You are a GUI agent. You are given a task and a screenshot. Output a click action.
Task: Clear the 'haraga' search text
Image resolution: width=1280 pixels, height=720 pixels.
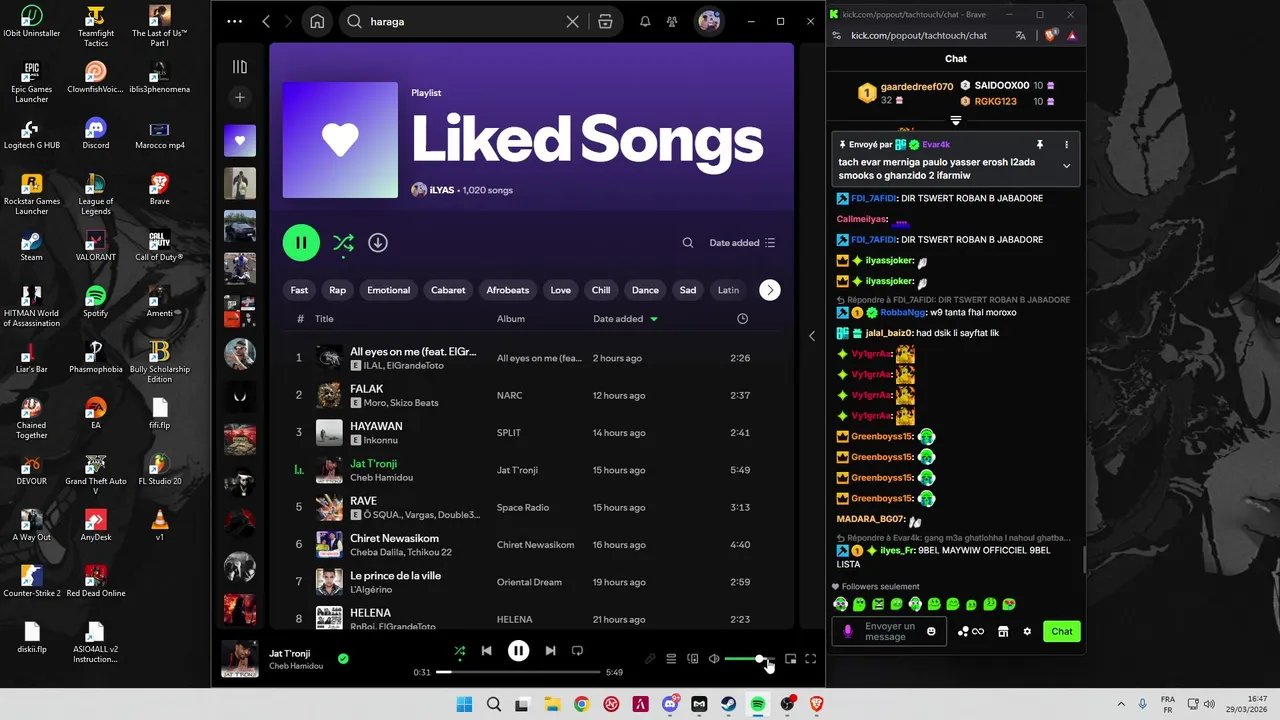(x=572, y=21)
